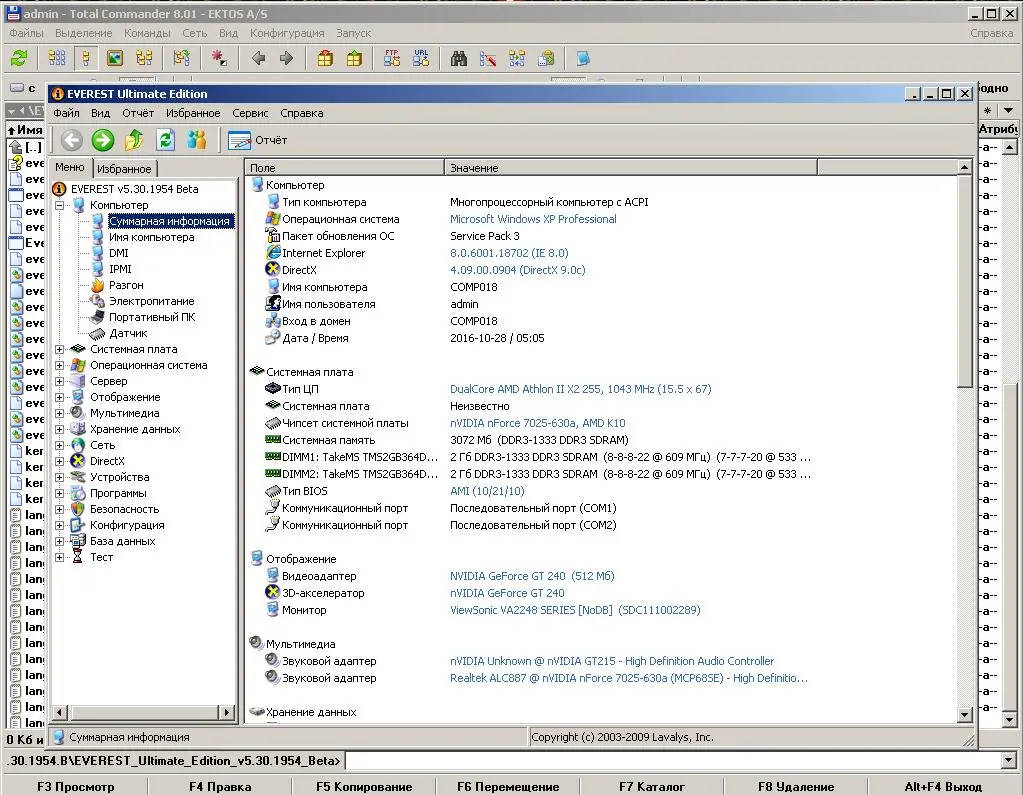Click the Сеть network globe icon
The width and height of the screenshot is (1023, 795).
78,445
